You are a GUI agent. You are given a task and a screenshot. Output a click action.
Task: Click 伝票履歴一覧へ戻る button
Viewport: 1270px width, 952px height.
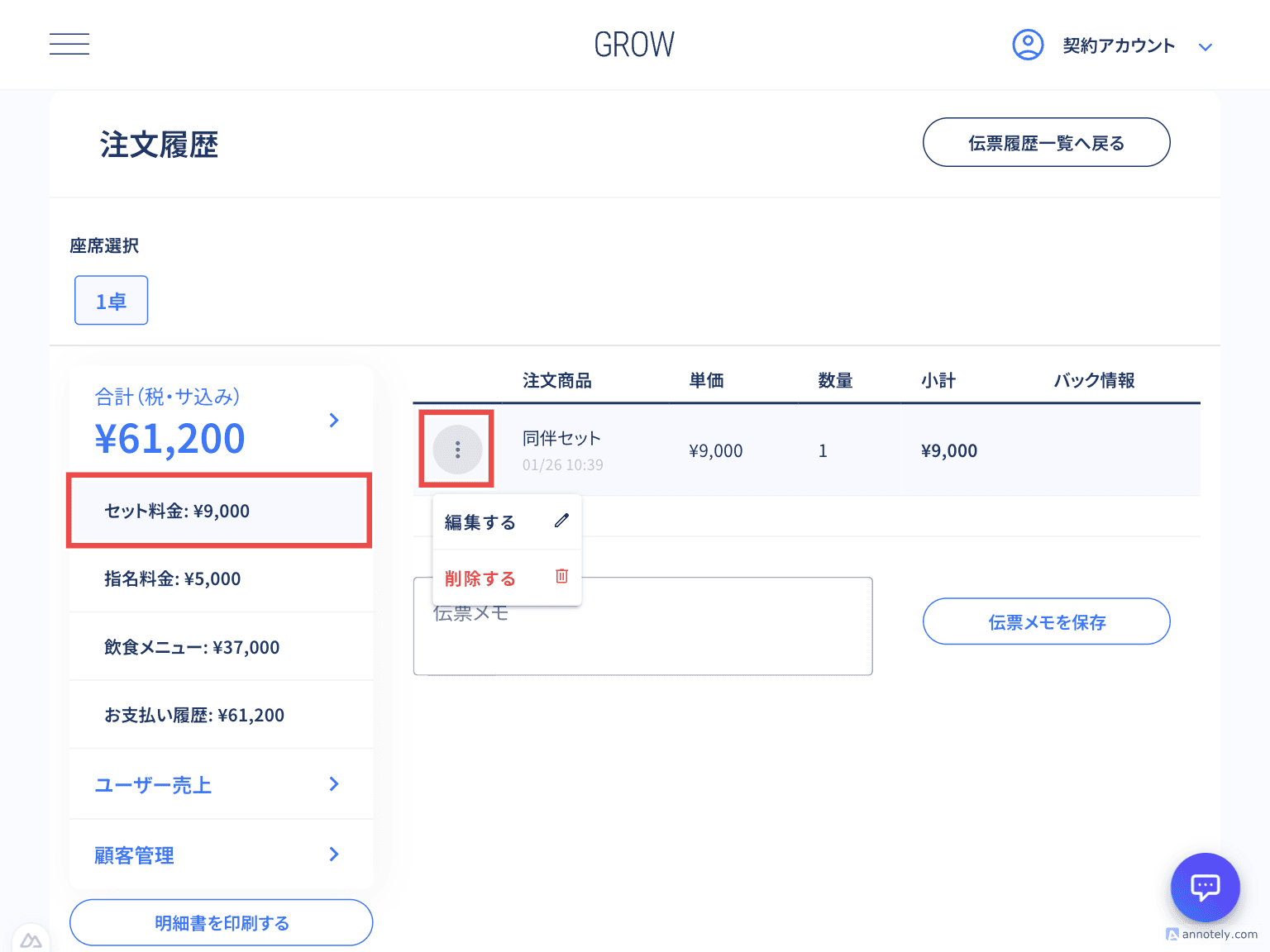click(x=1046, y=142)
